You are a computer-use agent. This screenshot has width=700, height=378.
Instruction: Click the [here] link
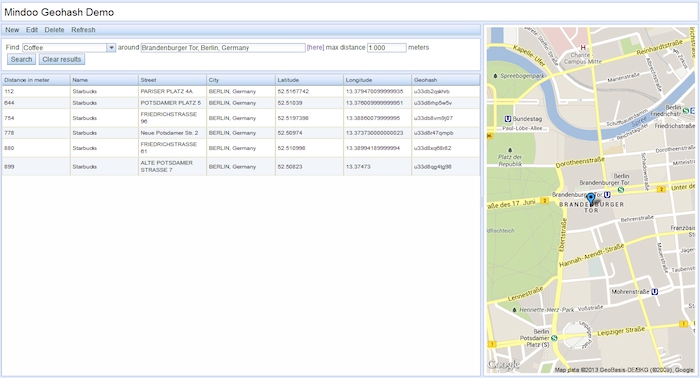(315, 47)
